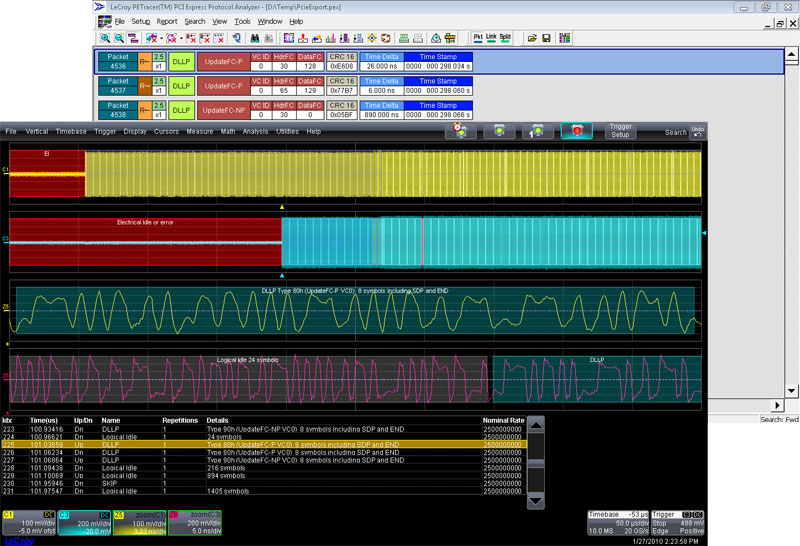Click the binoculars Find icon
This screenshot has height=546, width=800.
pyautogui.click(x=255, y=38)
